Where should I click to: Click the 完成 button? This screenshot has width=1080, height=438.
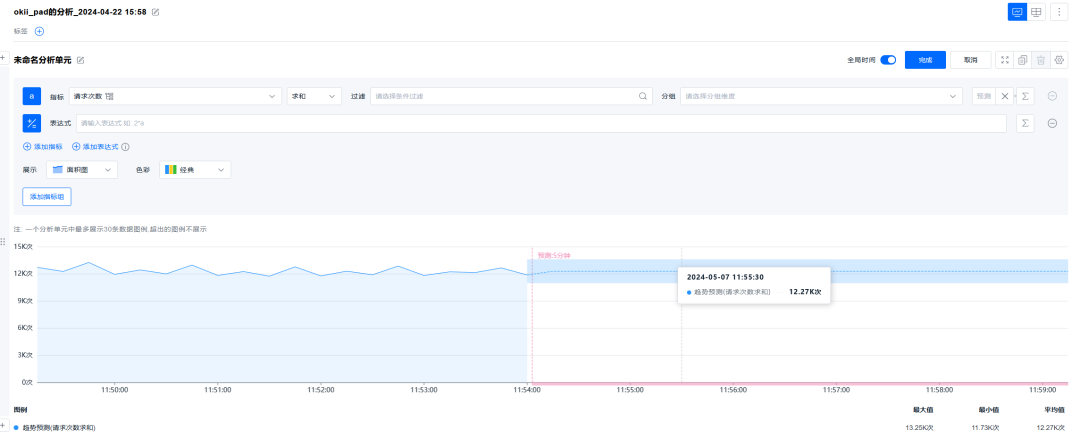click(925, 60)
